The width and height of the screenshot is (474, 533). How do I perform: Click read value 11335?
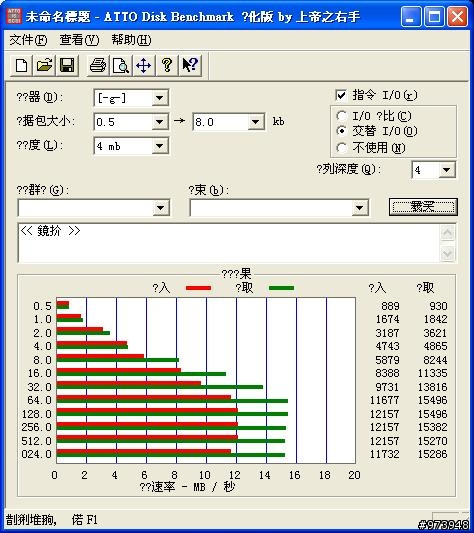[x=433, y=373]
